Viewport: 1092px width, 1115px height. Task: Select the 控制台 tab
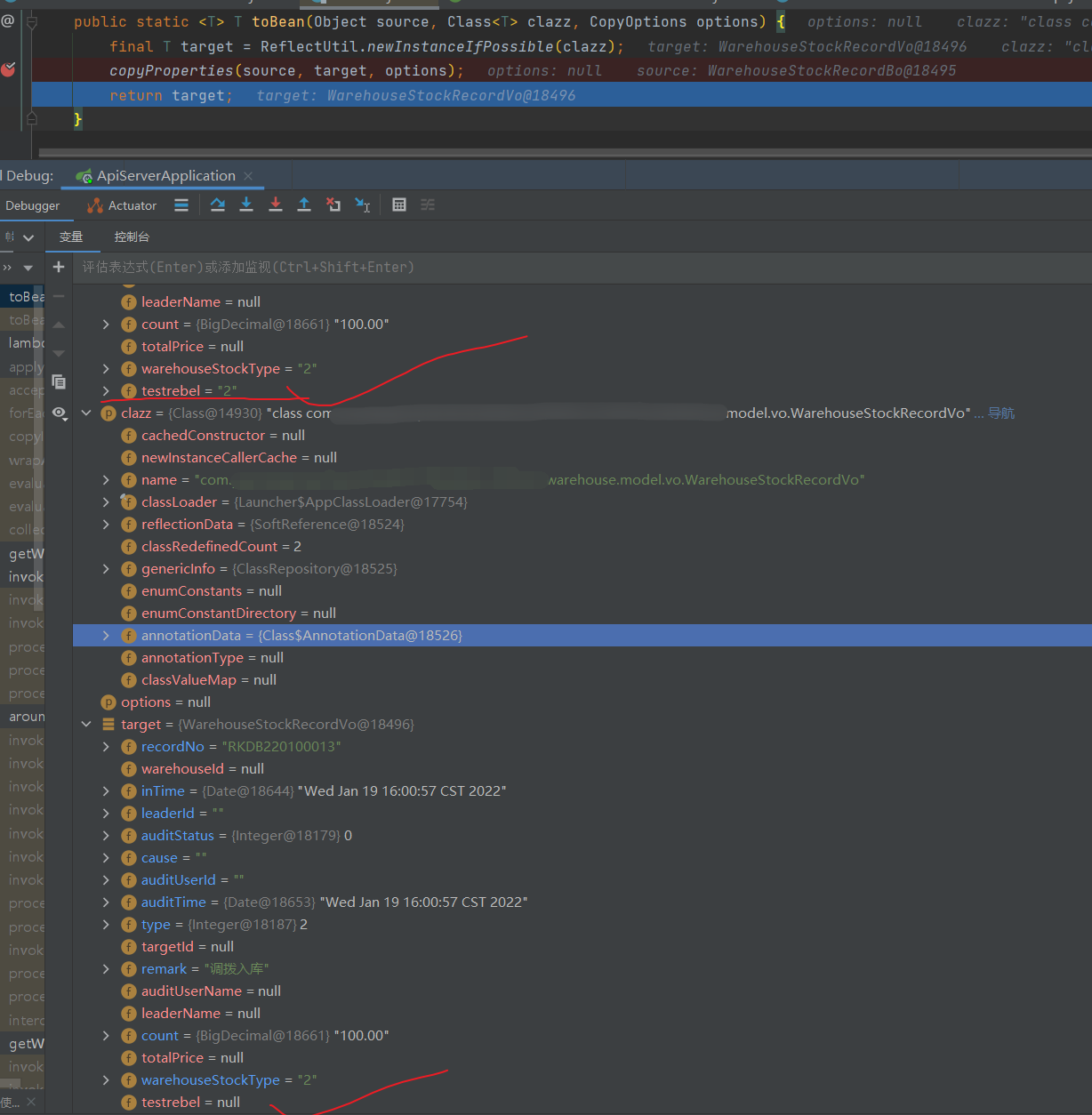coord(132,237)
